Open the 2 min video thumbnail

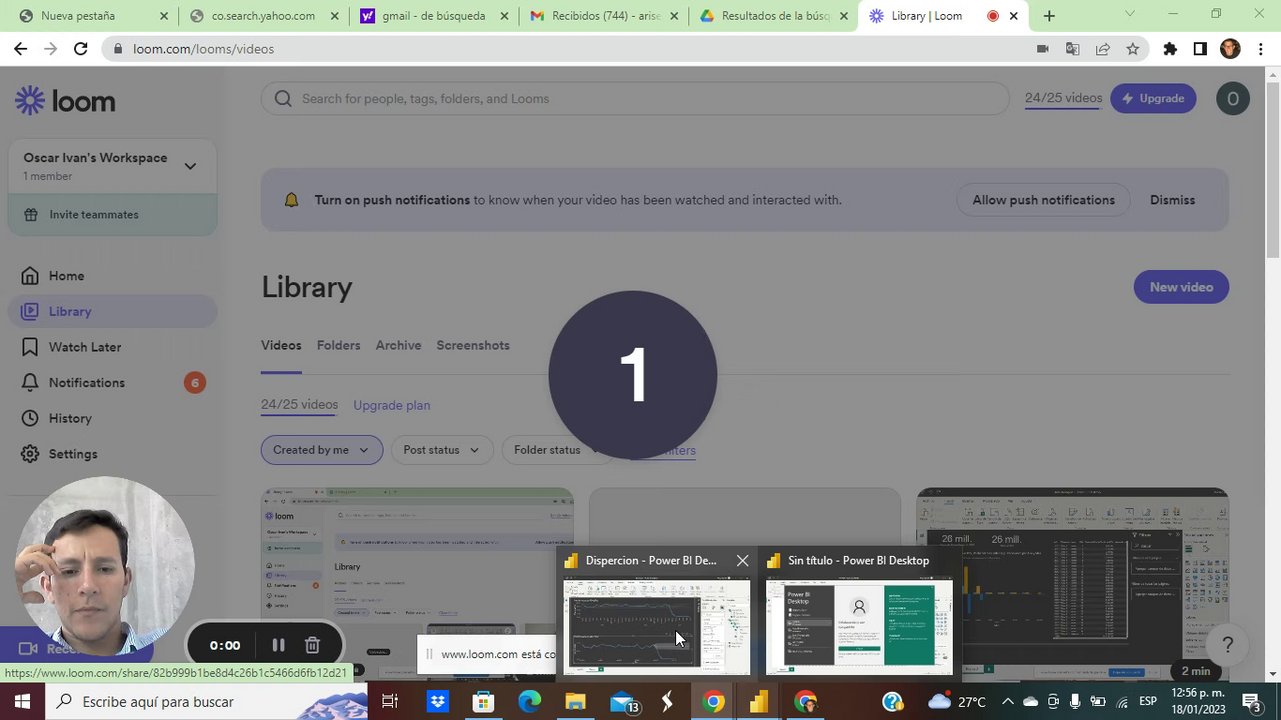click(x=1072, y=584)
